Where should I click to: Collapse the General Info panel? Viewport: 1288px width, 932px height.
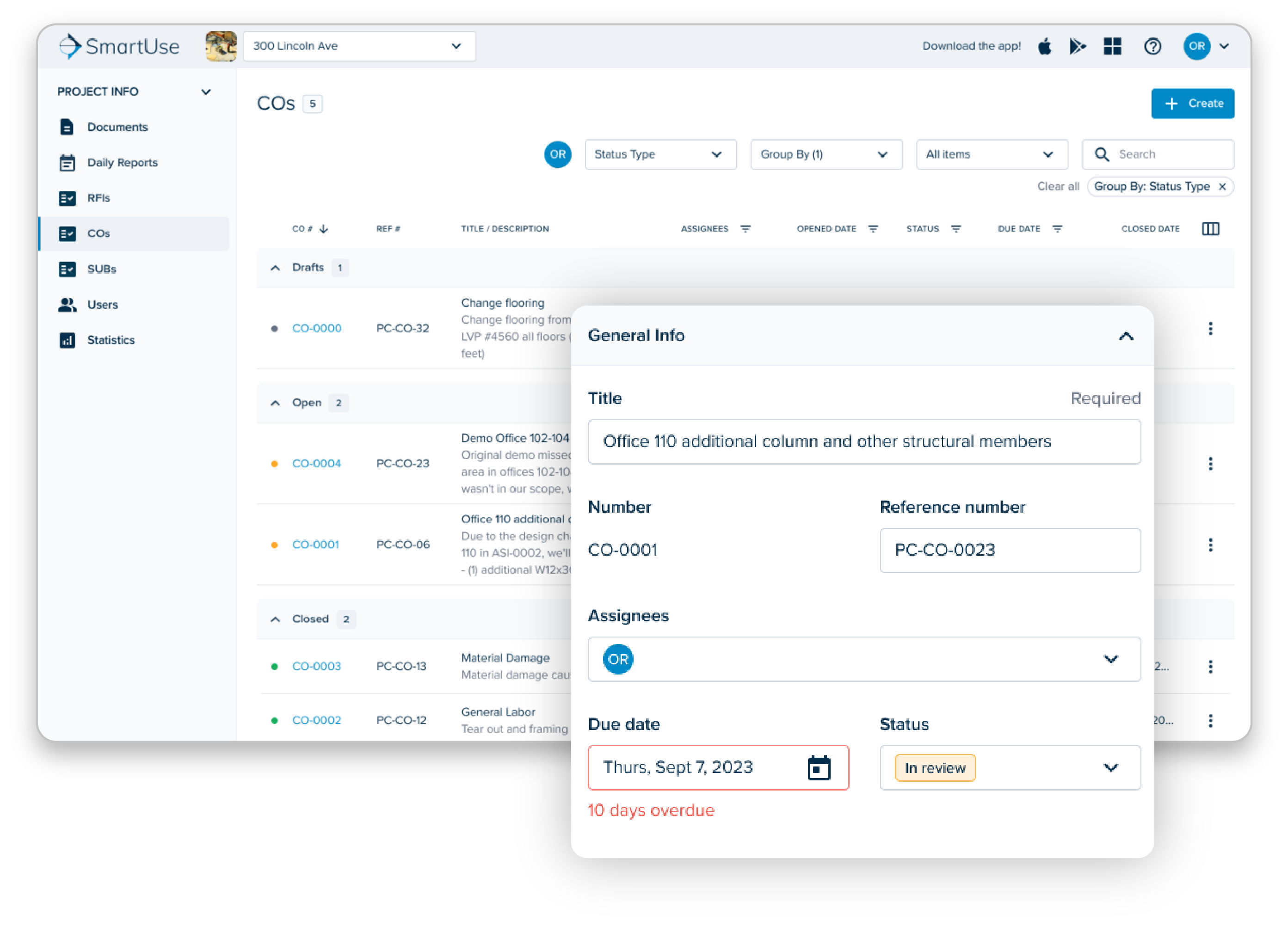tap(1126, 336)
